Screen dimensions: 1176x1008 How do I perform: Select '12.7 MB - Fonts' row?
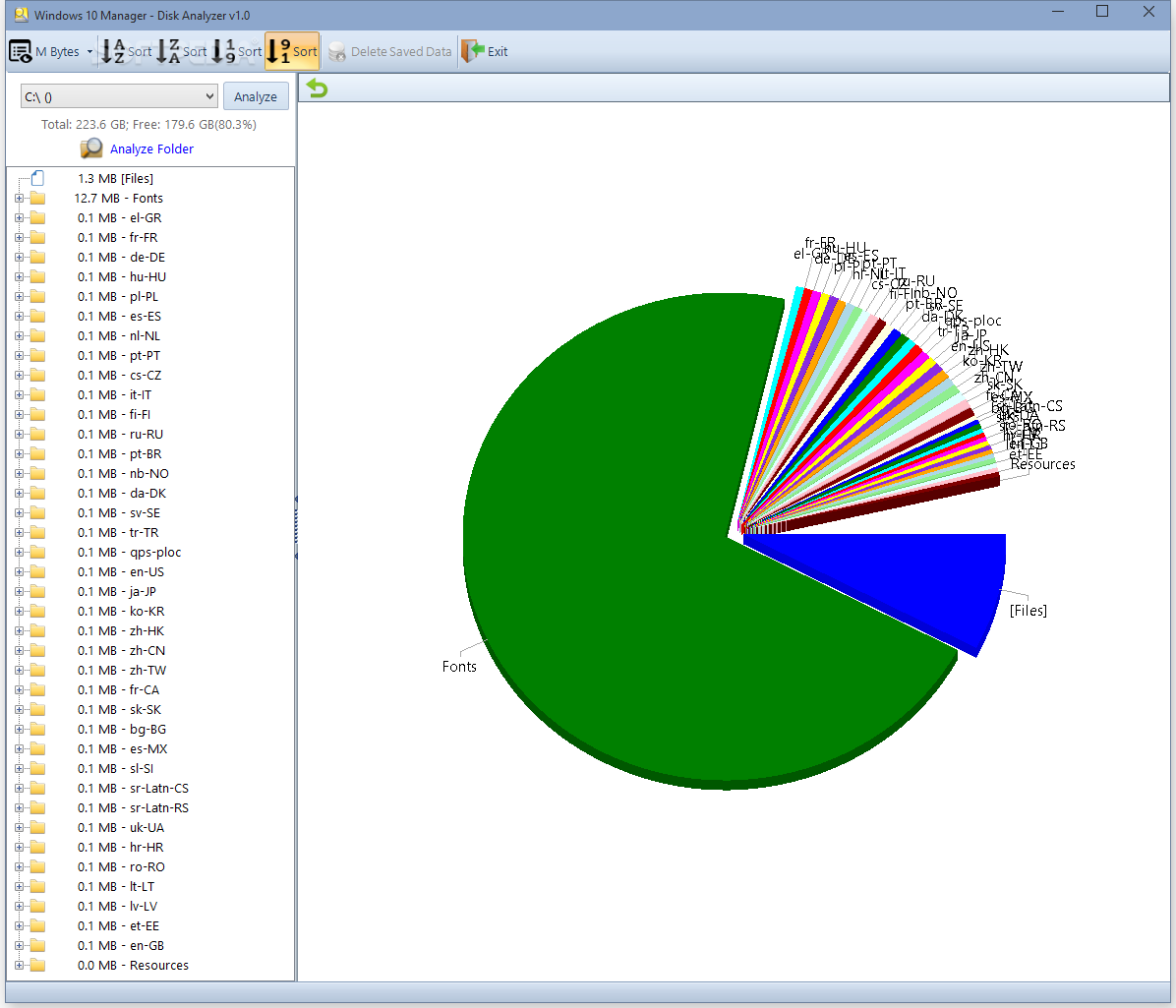[x=119, y=198]
